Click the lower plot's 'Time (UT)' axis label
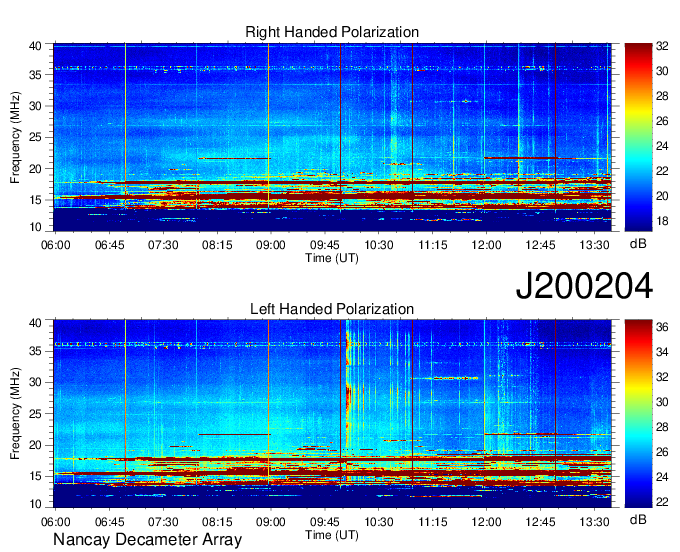 tap(332, 535)
